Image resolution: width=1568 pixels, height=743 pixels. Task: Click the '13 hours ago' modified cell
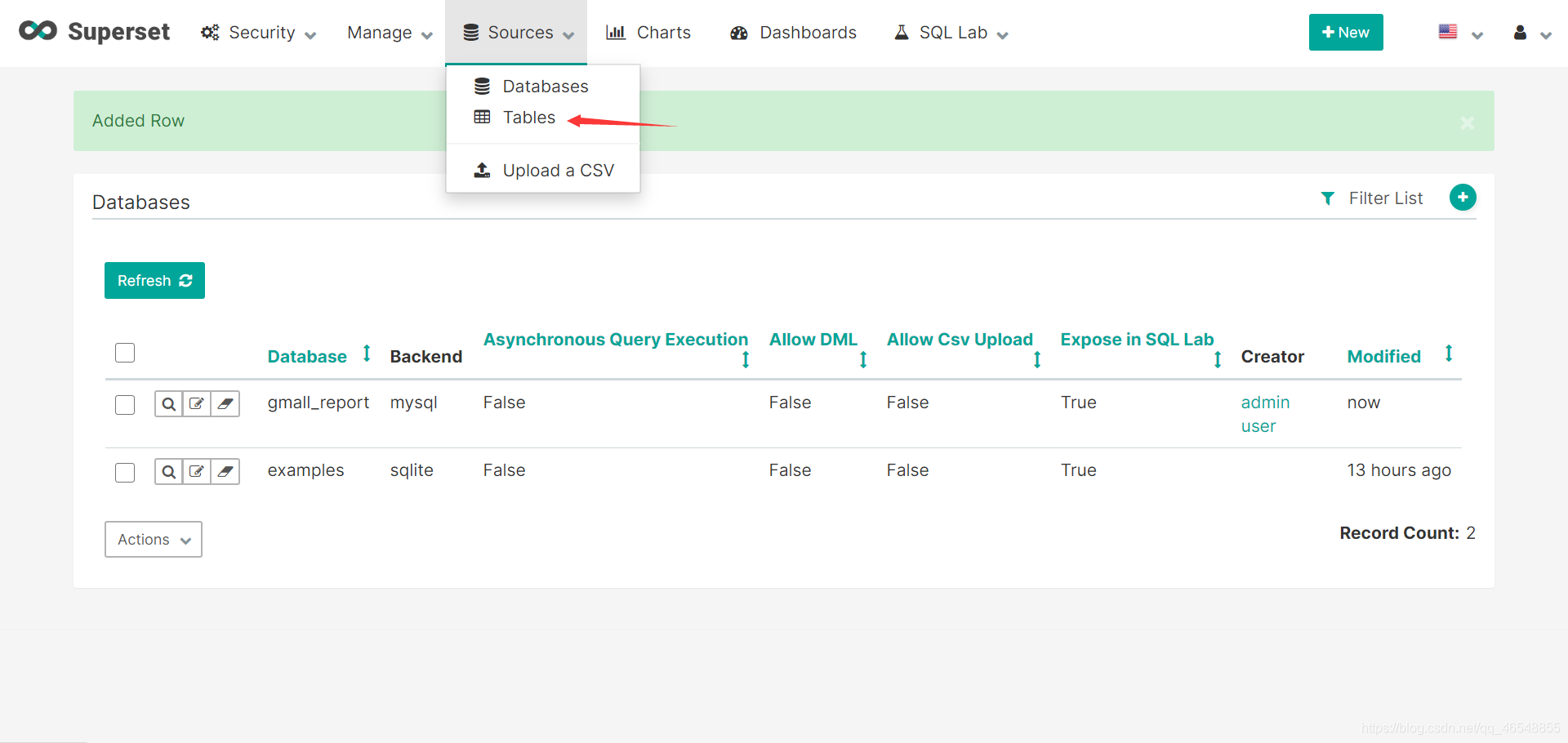pyautogui.click(x=1399, y=470)
